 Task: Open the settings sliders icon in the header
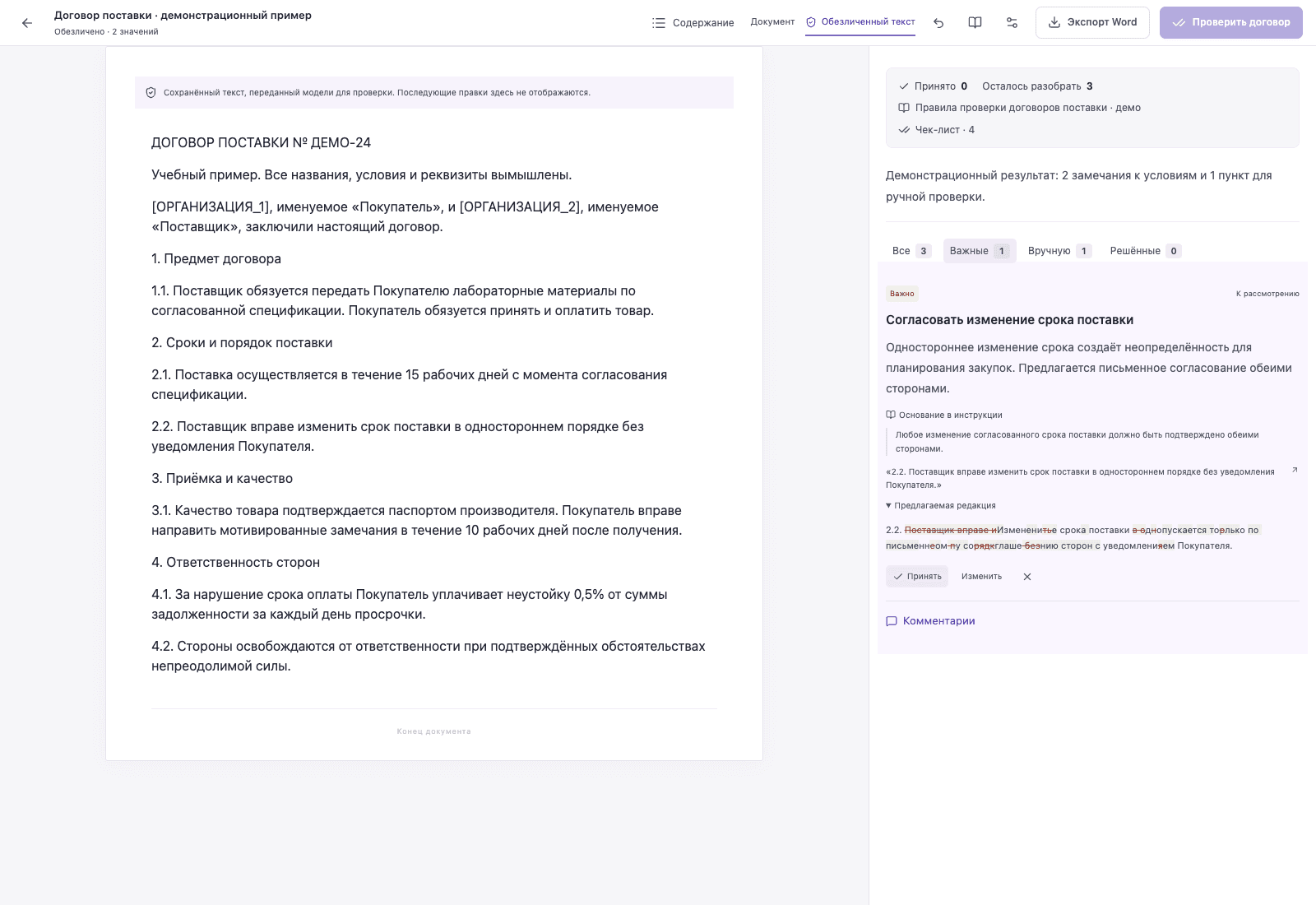point(1012,23)
